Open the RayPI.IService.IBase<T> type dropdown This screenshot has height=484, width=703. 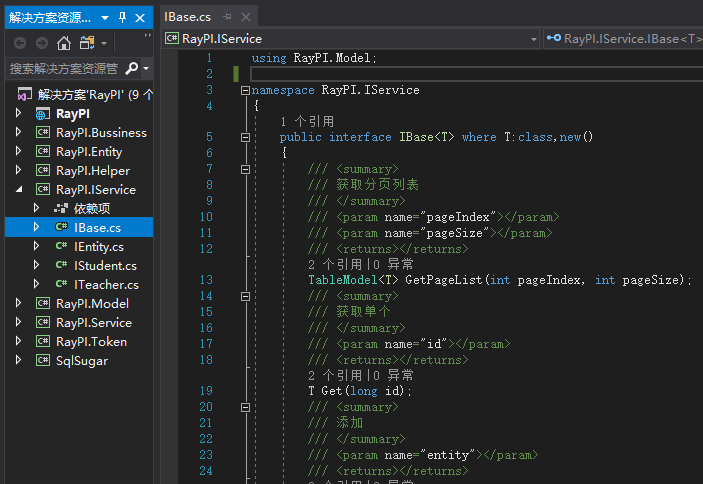point(623,39)
